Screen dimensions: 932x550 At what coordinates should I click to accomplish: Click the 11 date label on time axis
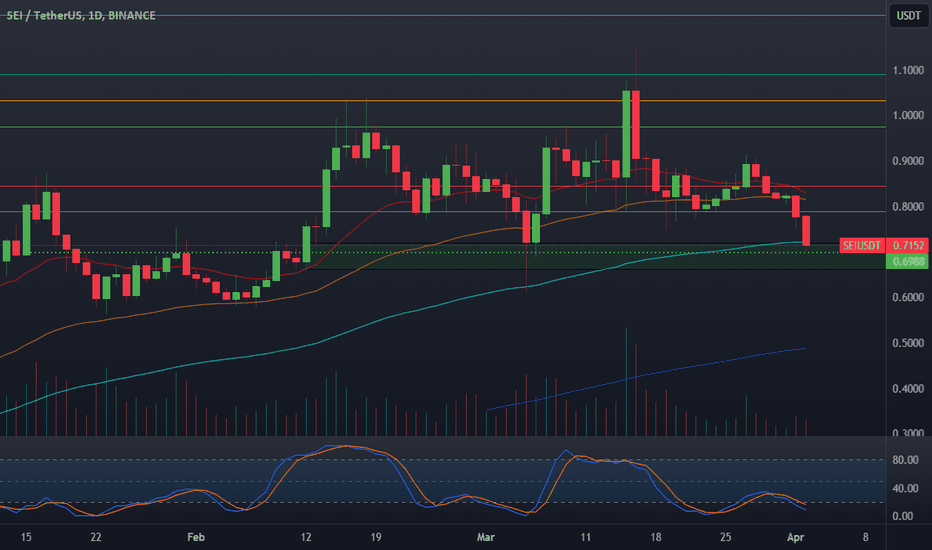585,537
